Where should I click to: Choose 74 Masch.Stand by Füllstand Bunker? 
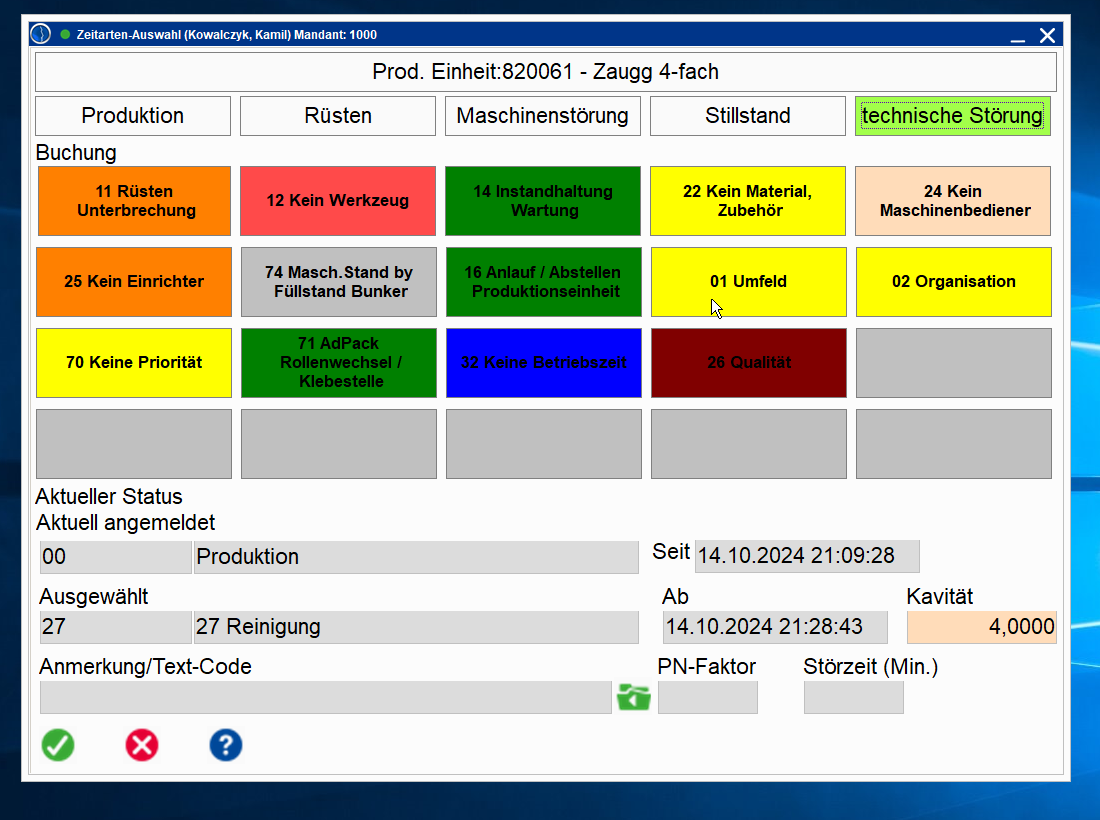tap(338, 282)
